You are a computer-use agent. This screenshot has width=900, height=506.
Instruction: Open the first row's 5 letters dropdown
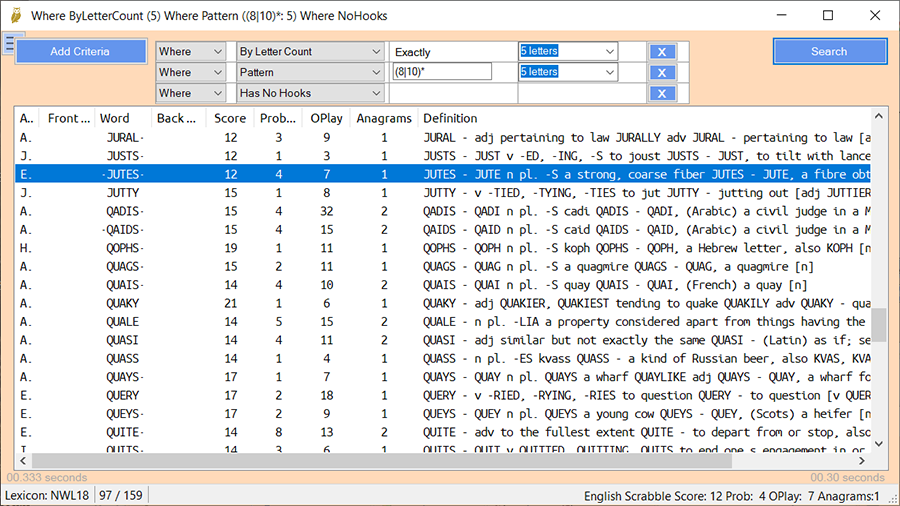point(609,52)
